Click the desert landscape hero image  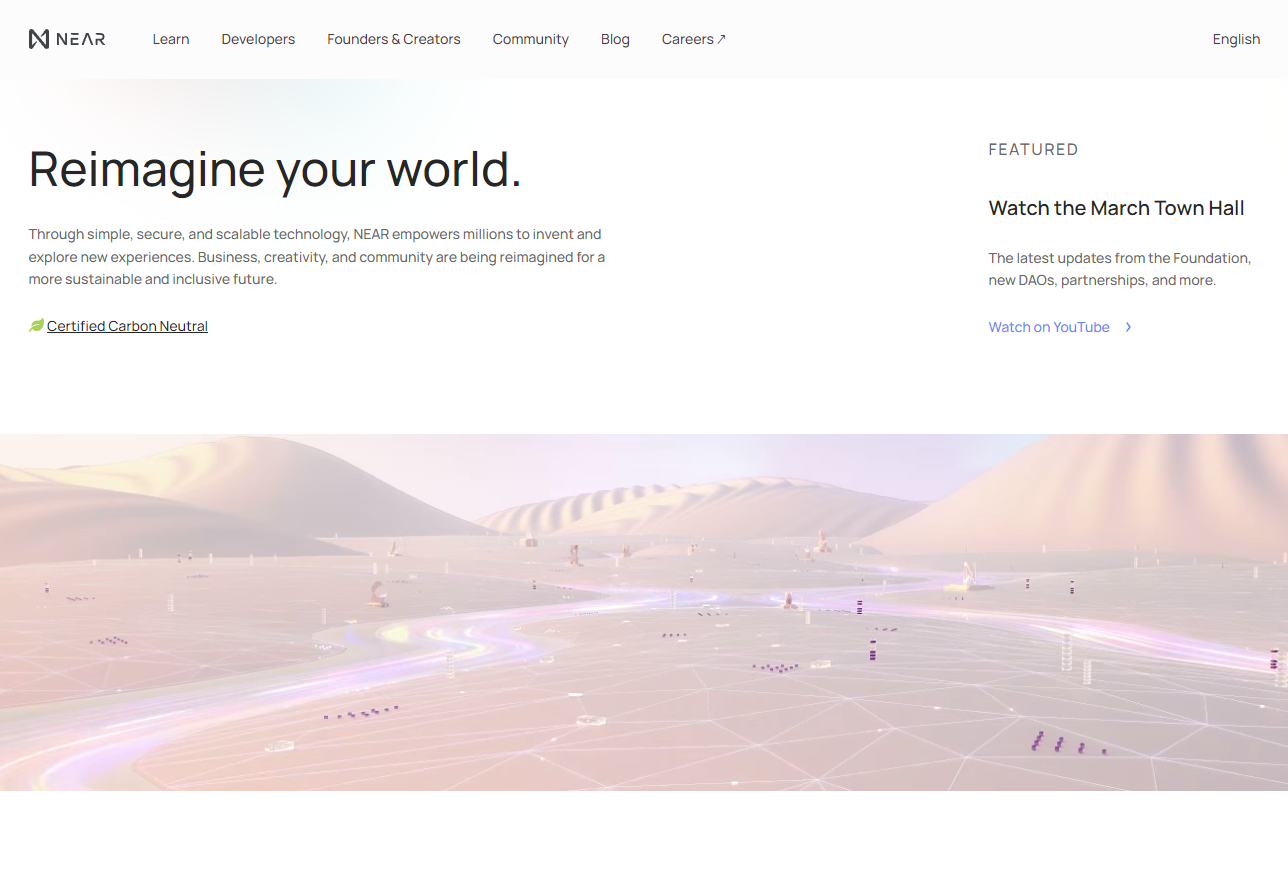(644, 612)
